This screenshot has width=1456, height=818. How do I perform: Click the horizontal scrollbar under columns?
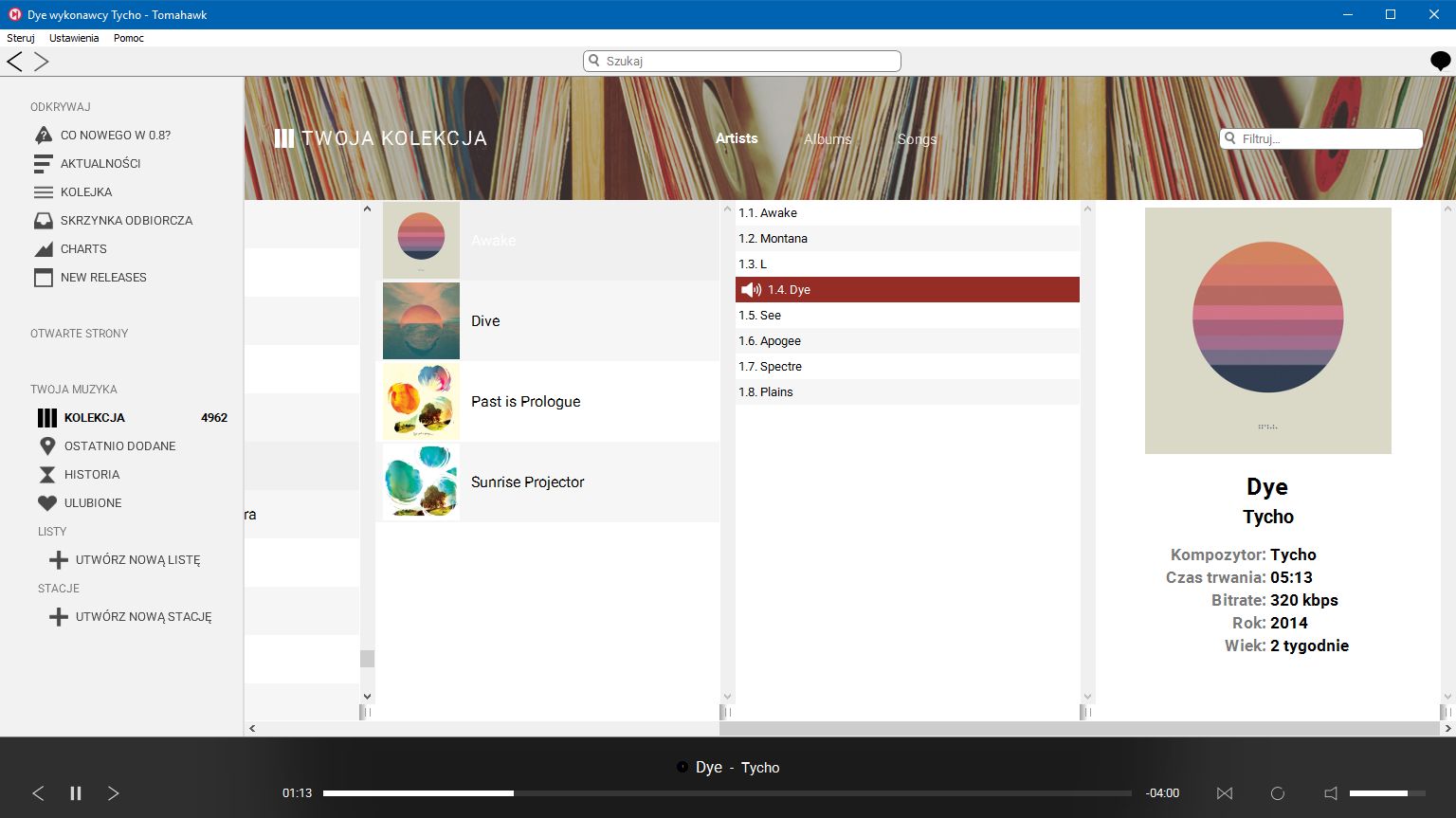tap(1079, 728)
